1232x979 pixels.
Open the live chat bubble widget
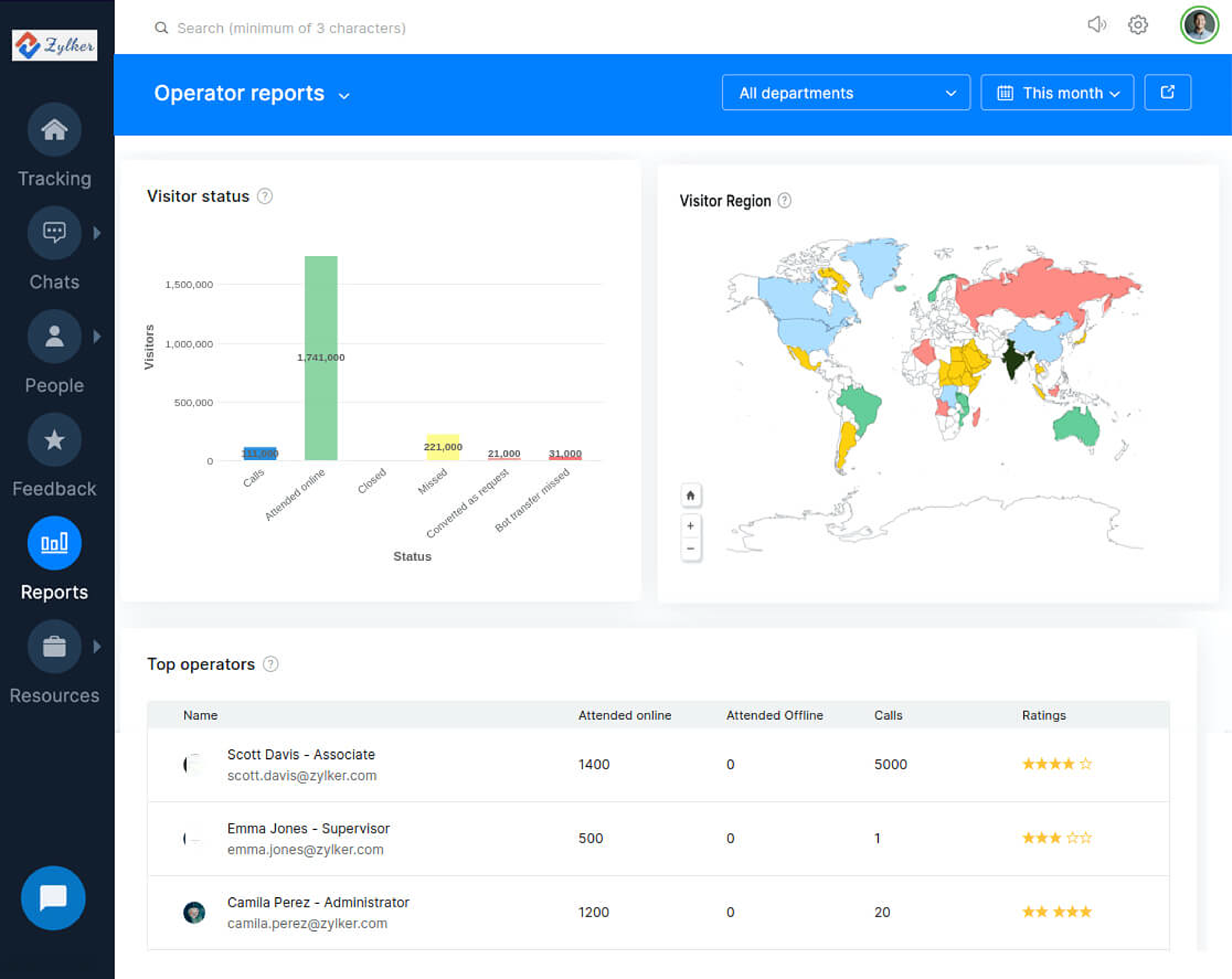pyautogui.click(x=53, y=898)
